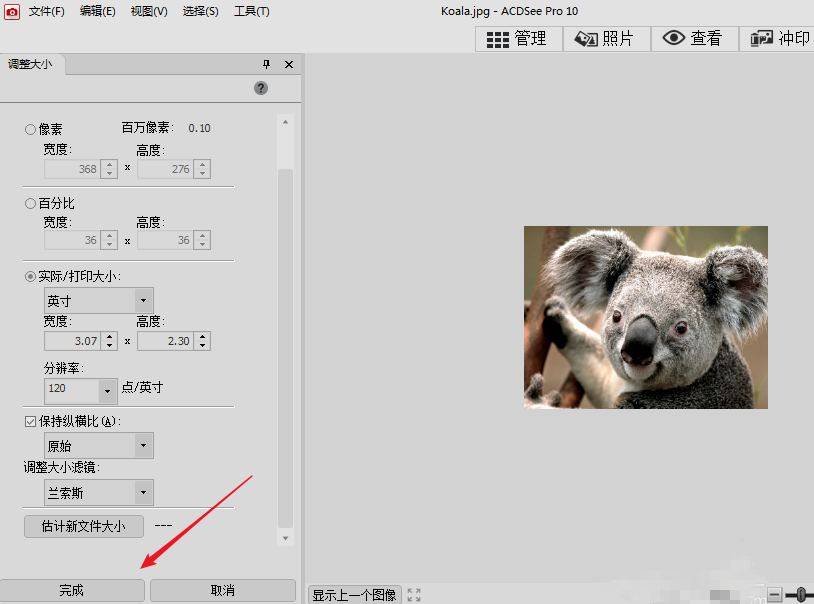Increase pixel width with up stepper arrow

pos(109,164)
